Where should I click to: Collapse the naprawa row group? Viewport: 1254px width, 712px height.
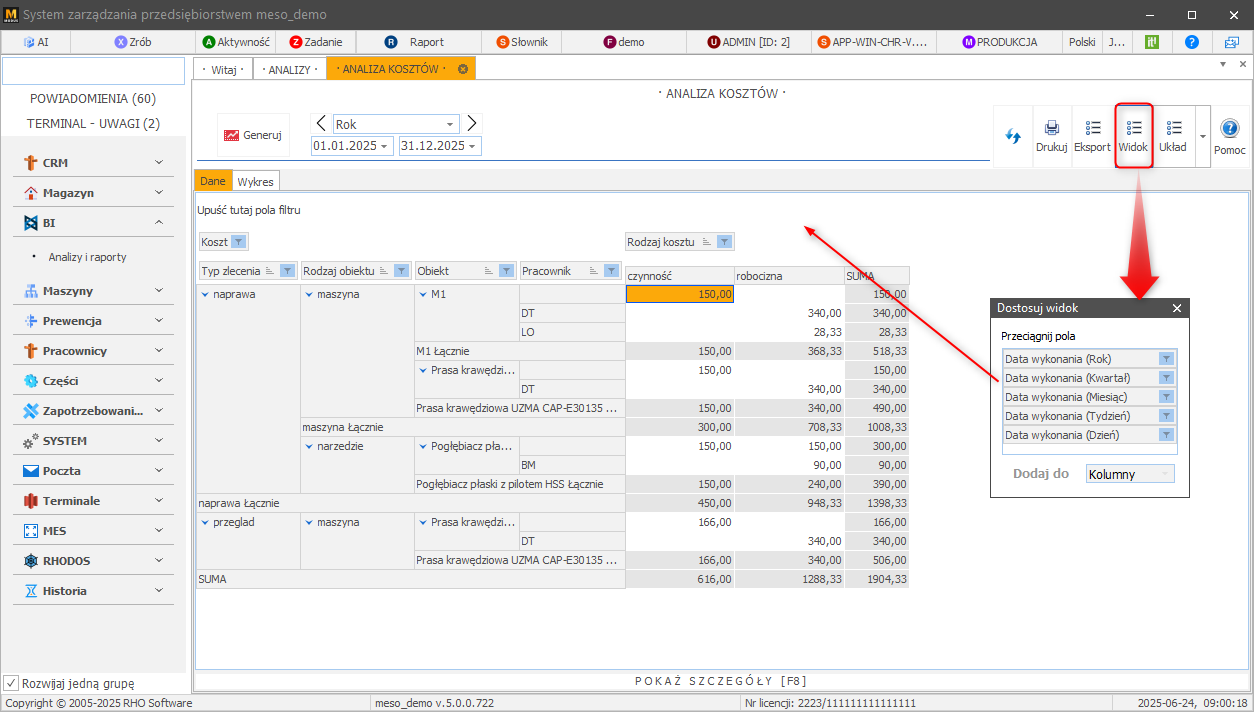[205, 294]
